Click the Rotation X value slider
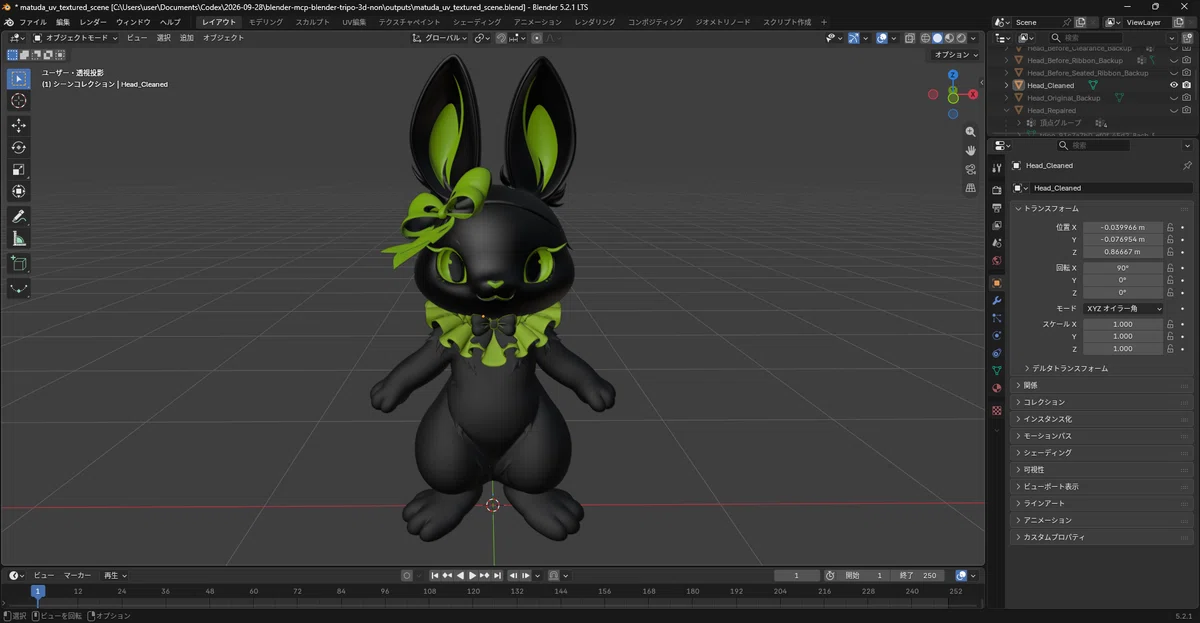Image resolution: width=1200 pixels, height=623 pixels. point(1123,268)
